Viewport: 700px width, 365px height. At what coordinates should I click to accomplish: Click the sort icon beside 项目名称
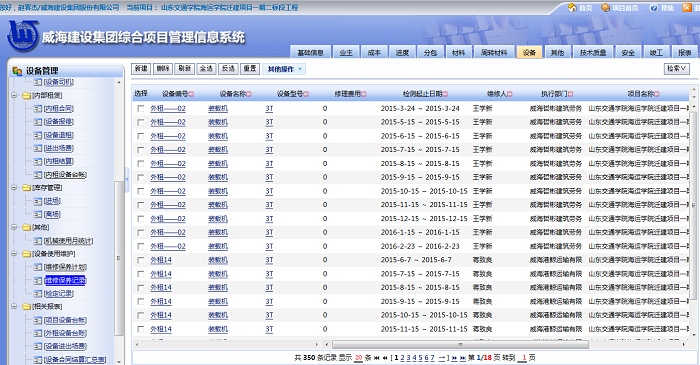(x=657, y=94)
